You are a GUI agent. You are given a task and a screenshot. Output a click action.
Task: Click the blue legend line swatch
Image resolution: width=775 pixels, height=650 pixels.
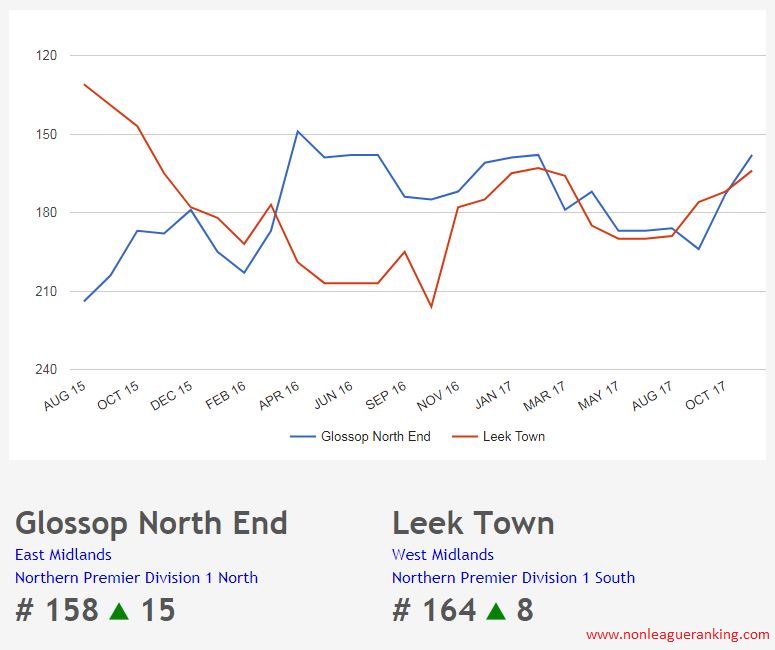click(x=302, y=436)
